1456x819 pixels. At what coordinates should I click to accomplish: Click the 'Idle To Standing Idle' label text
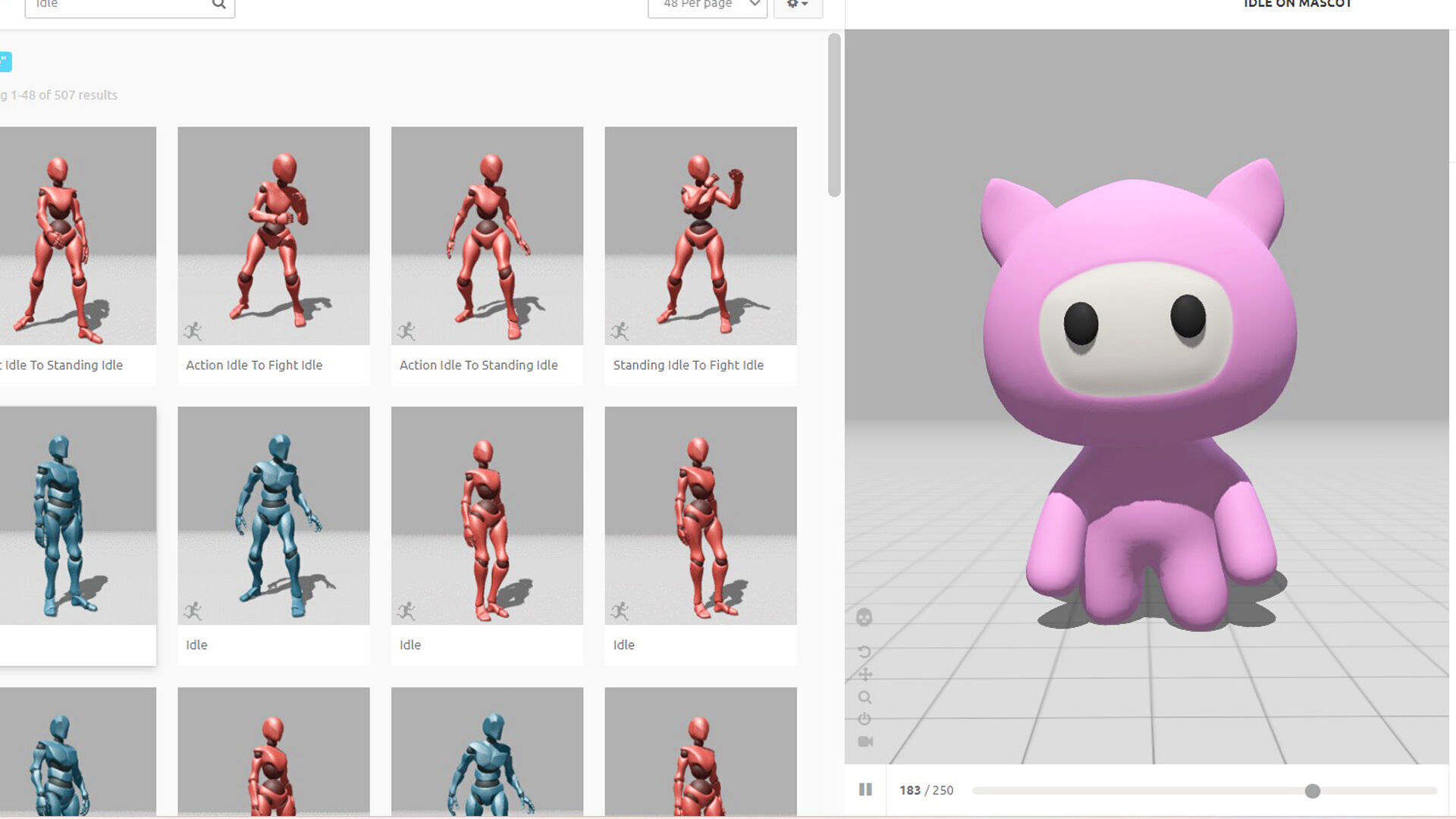point(64,365)
